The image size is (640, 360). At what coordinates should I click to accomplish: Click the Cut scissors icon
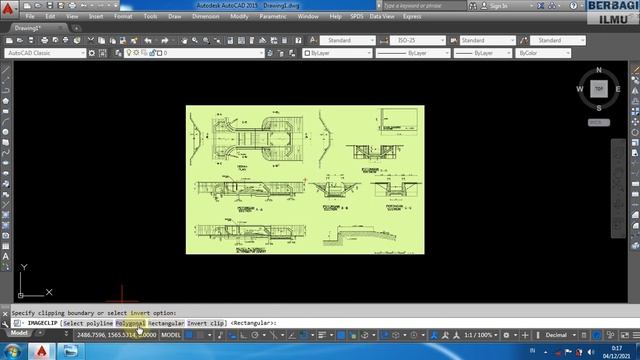tap(91, 40)
